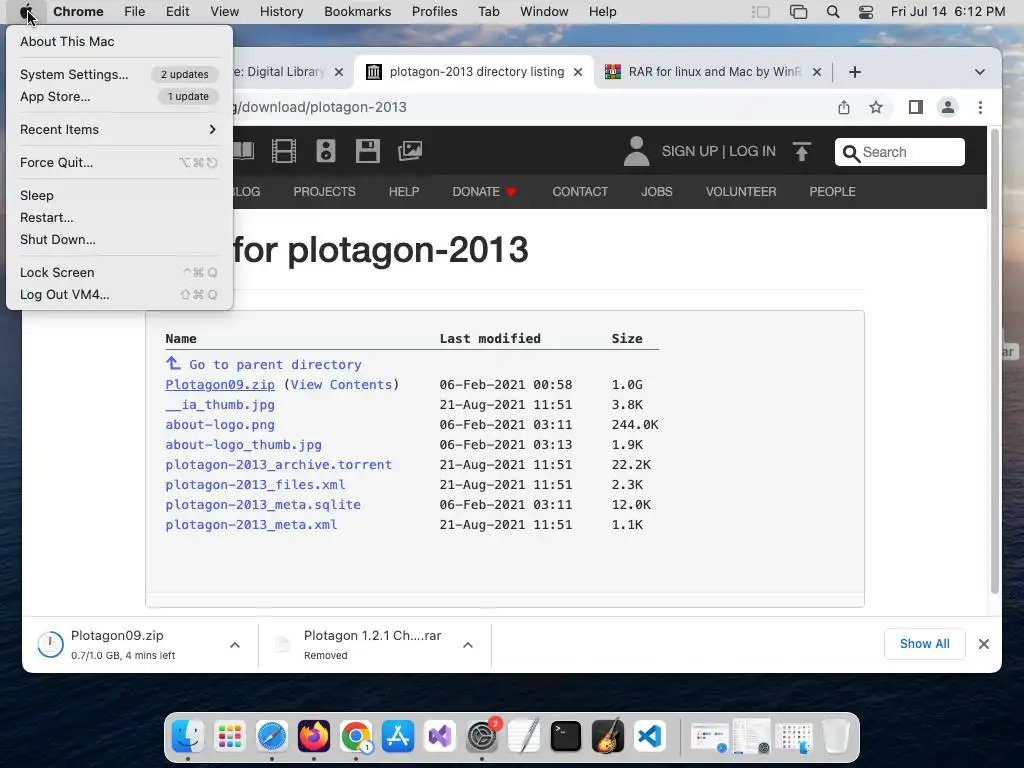Select About This Mac
This screenshot has width=1024, height=768.
pyautogui.click(x=118, y=41)
